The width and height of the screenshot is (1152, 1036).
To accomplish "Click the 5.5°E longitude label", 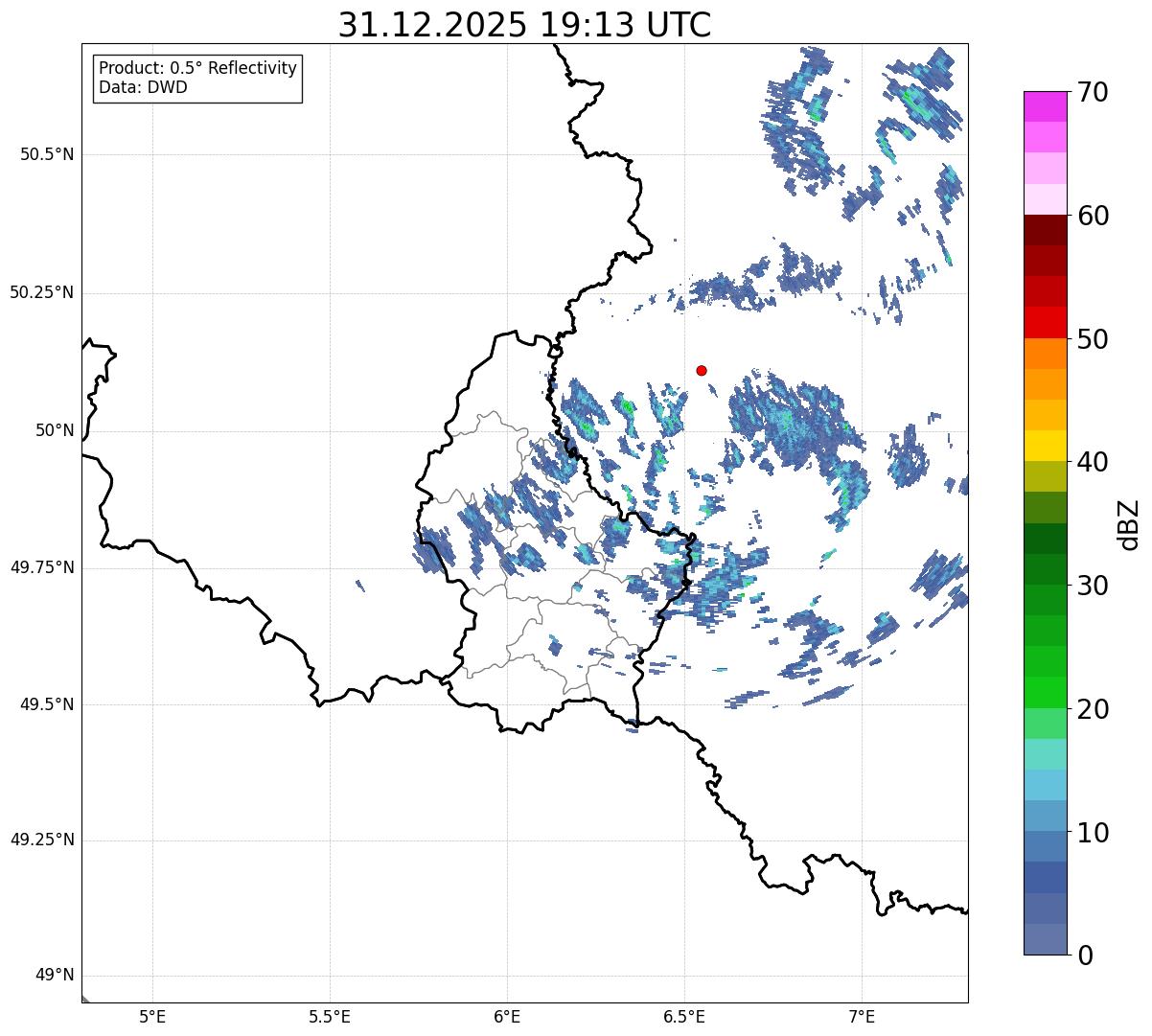I will pos(330,1016).
